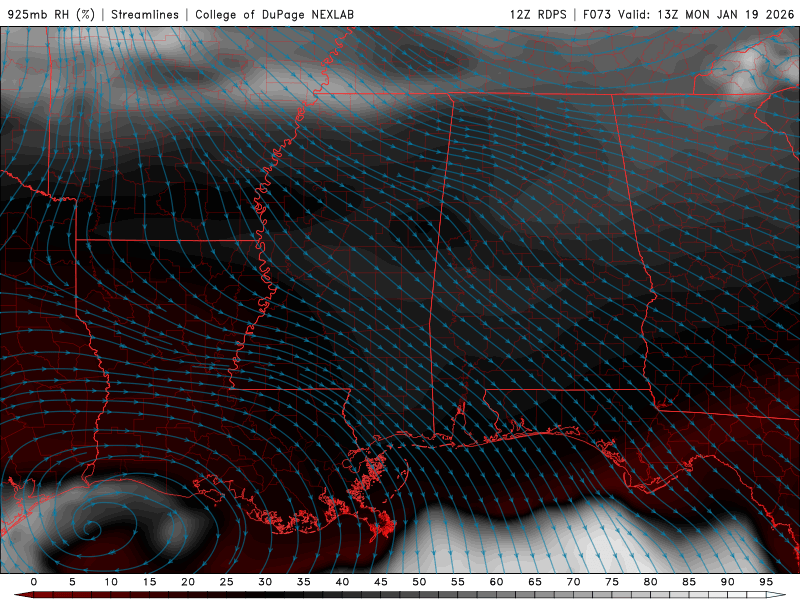Click the '35' colorbar scale label
Screen dimensions: 800x600
pos(304,582)
